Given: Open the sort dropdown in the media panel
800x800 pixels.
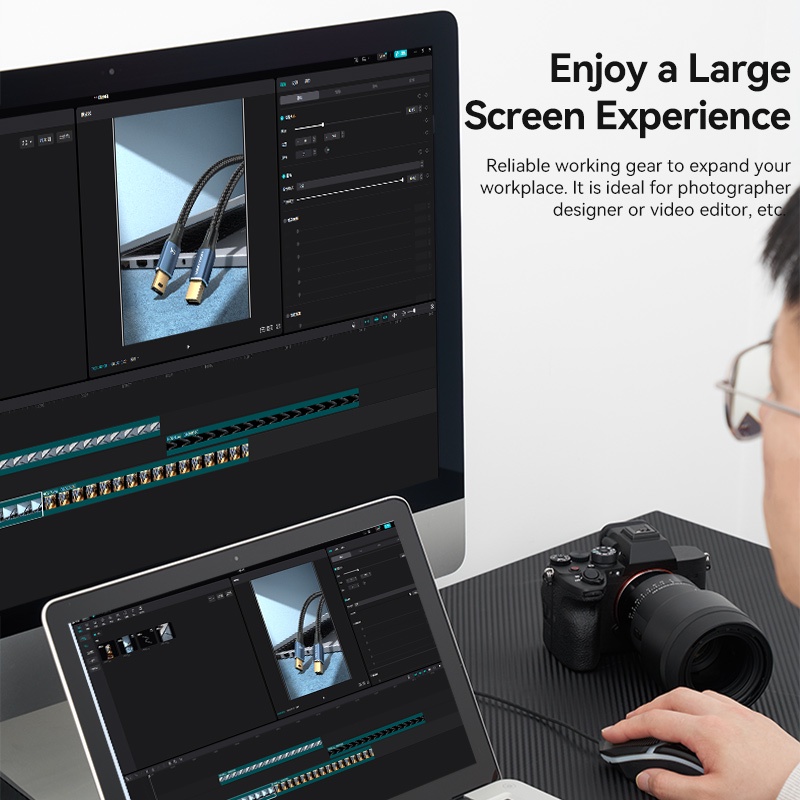Looking at the screenshot, I should [x=63, y=137].
